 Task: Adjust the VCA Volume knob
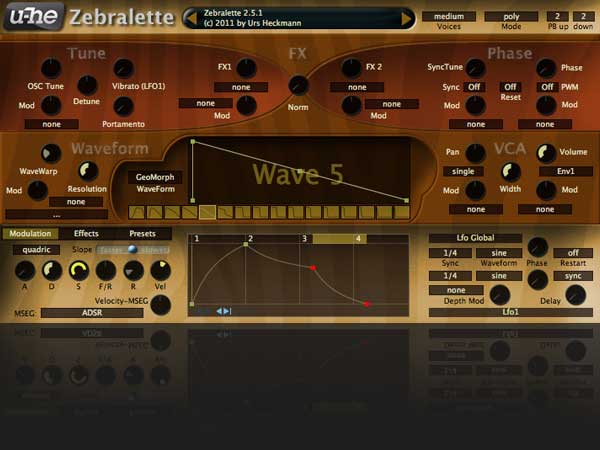click(x=546, y=153)
